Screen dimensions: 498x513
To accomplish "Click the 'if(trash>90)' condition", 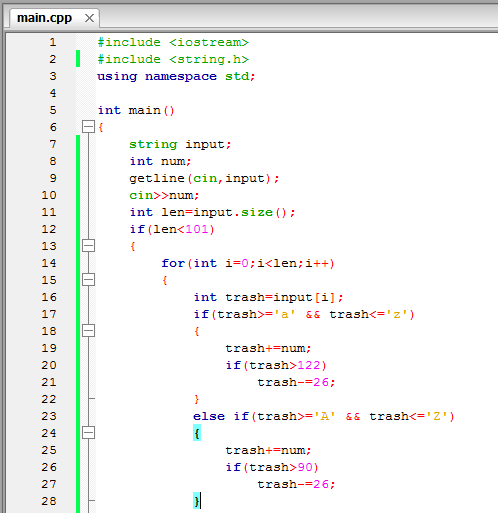I will click(272, 468).
